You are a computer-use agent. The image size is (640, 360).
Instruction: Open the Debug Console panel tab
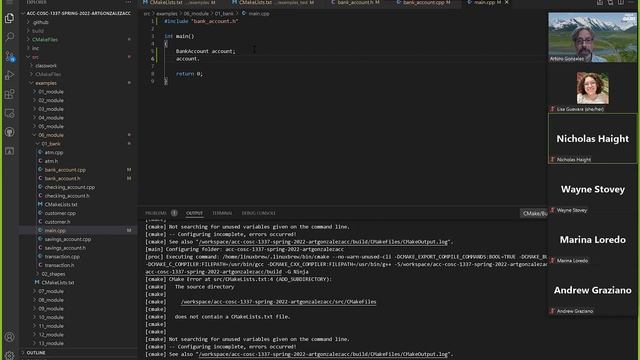click(x=258, y=213)
